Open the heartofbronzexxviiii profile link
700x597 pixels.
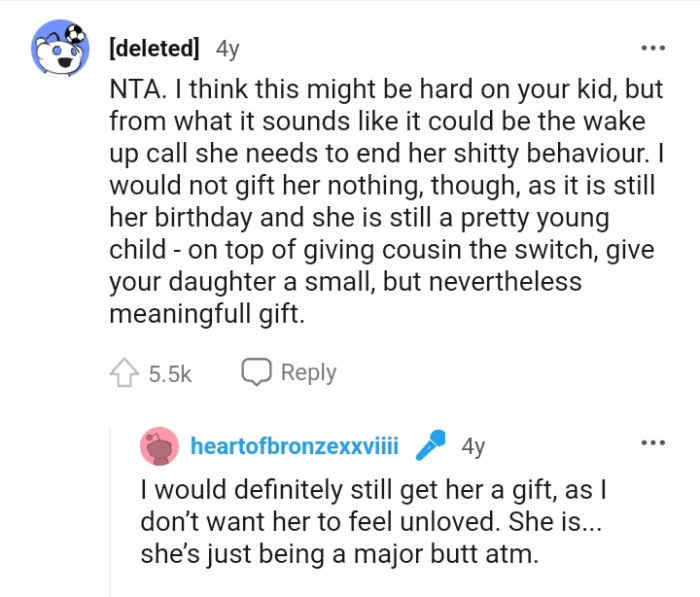point(294,446)
